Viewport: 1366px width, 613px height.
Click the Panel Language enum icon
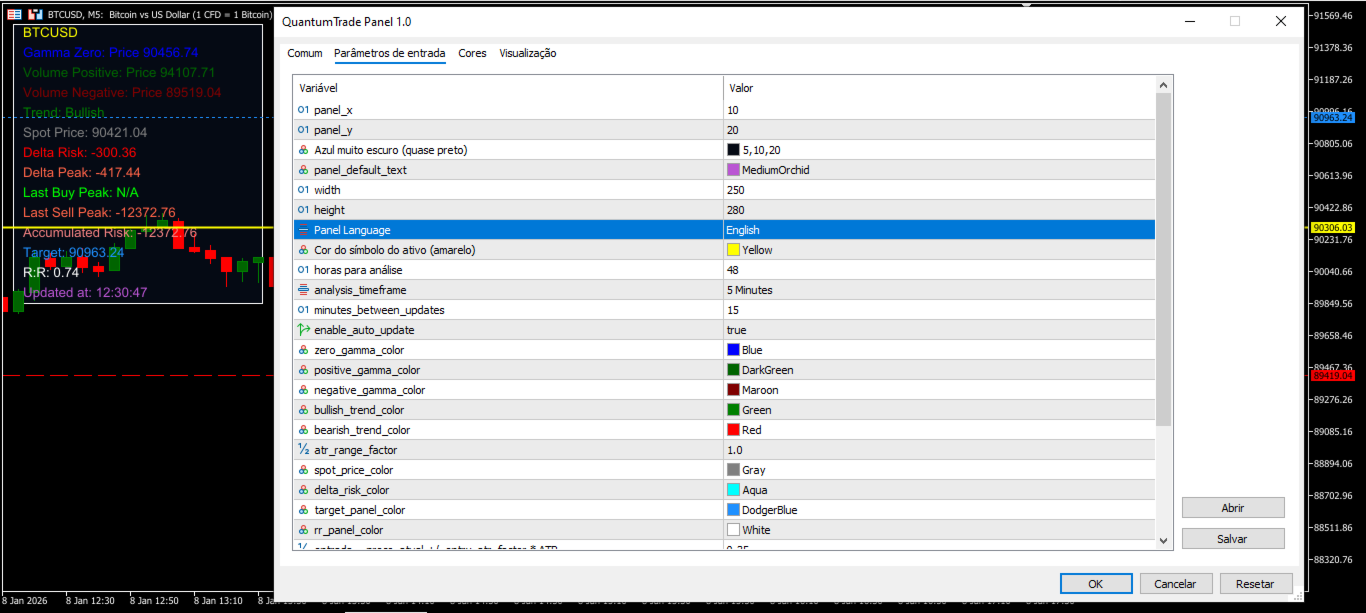303,230
